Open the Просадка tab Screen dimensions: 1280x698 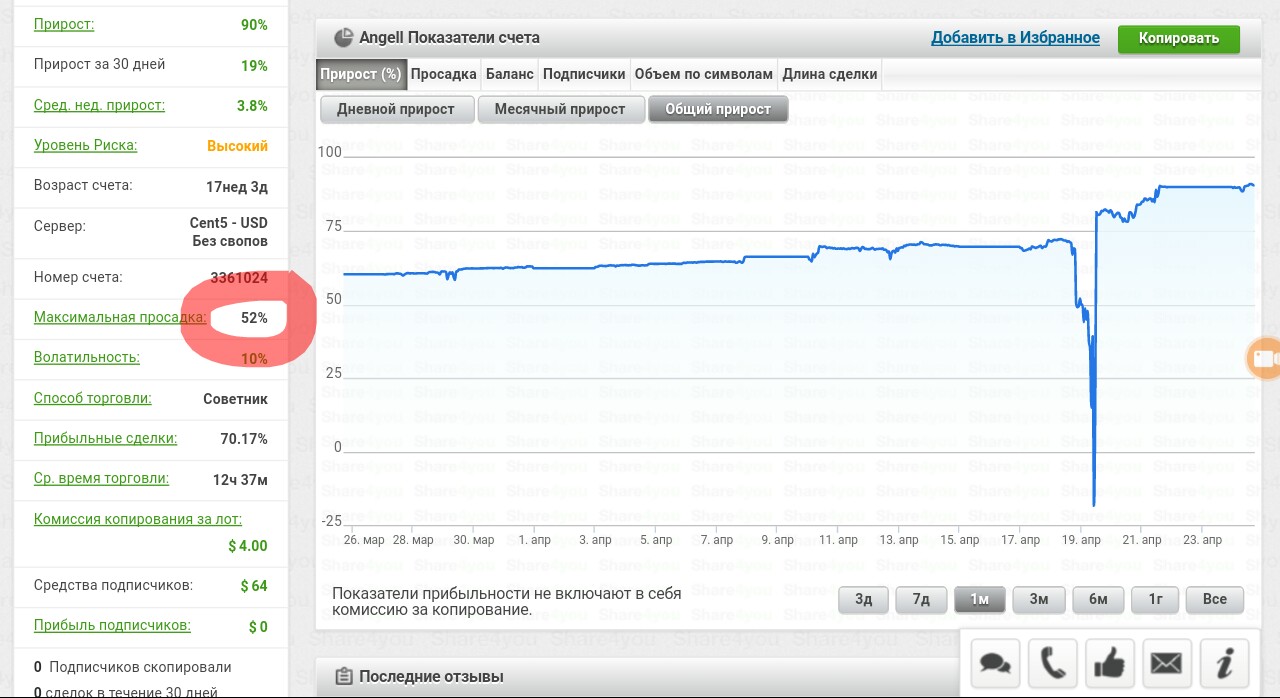pyautogui.click(x=443, y=74)
